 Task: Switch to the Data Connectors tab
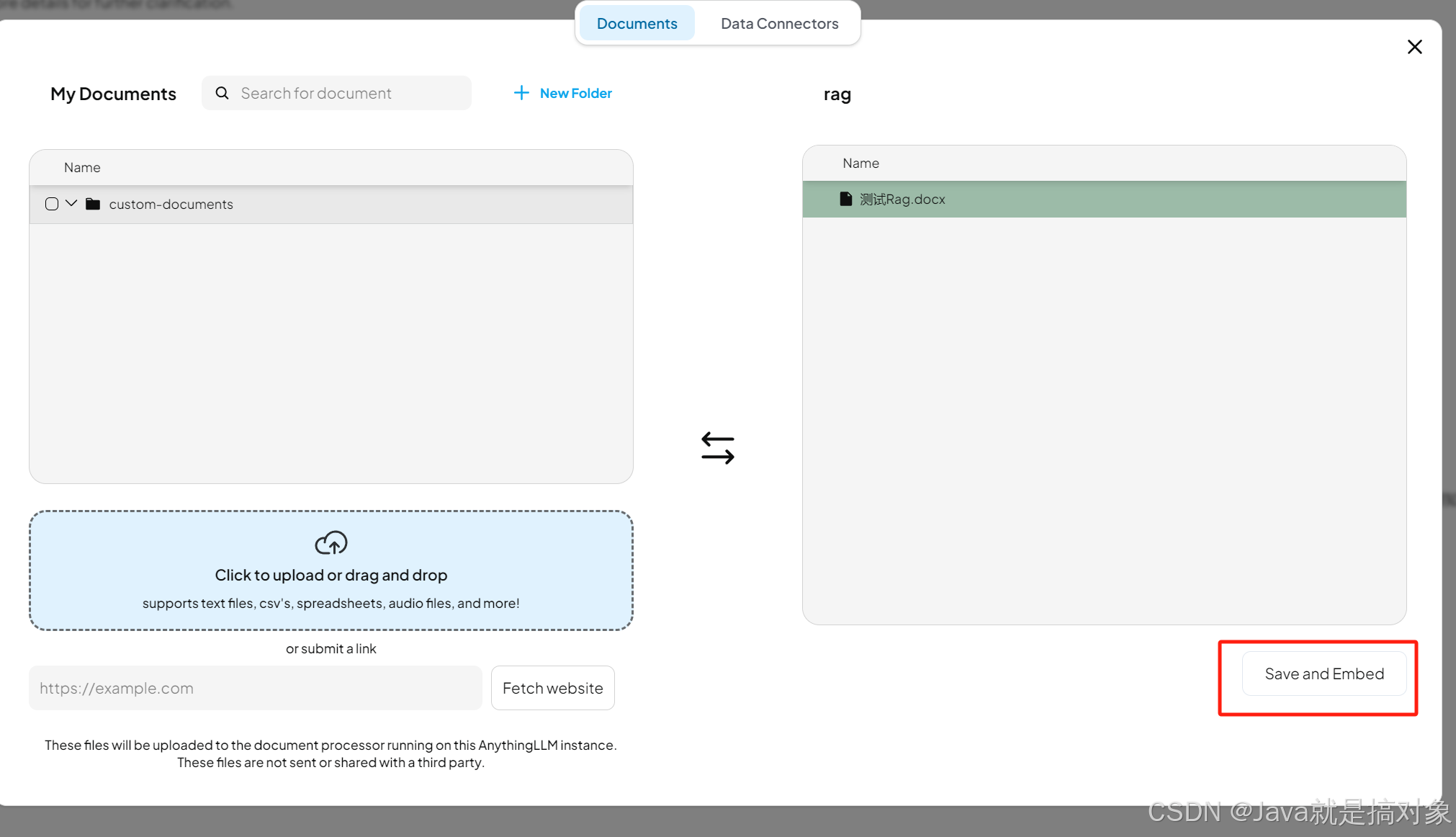coord(779,24)
